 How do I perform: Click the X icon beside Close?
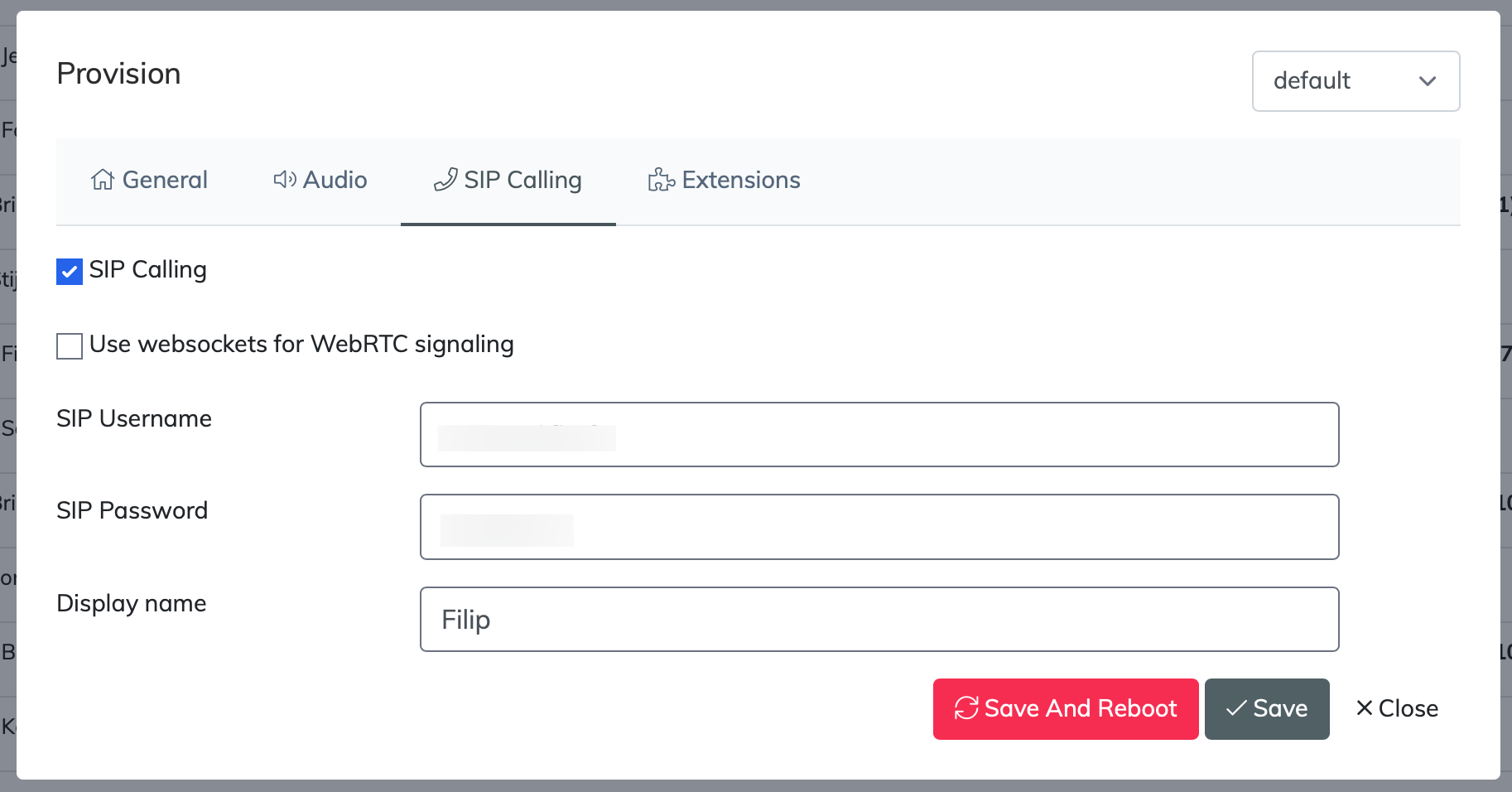[1365, 708]
